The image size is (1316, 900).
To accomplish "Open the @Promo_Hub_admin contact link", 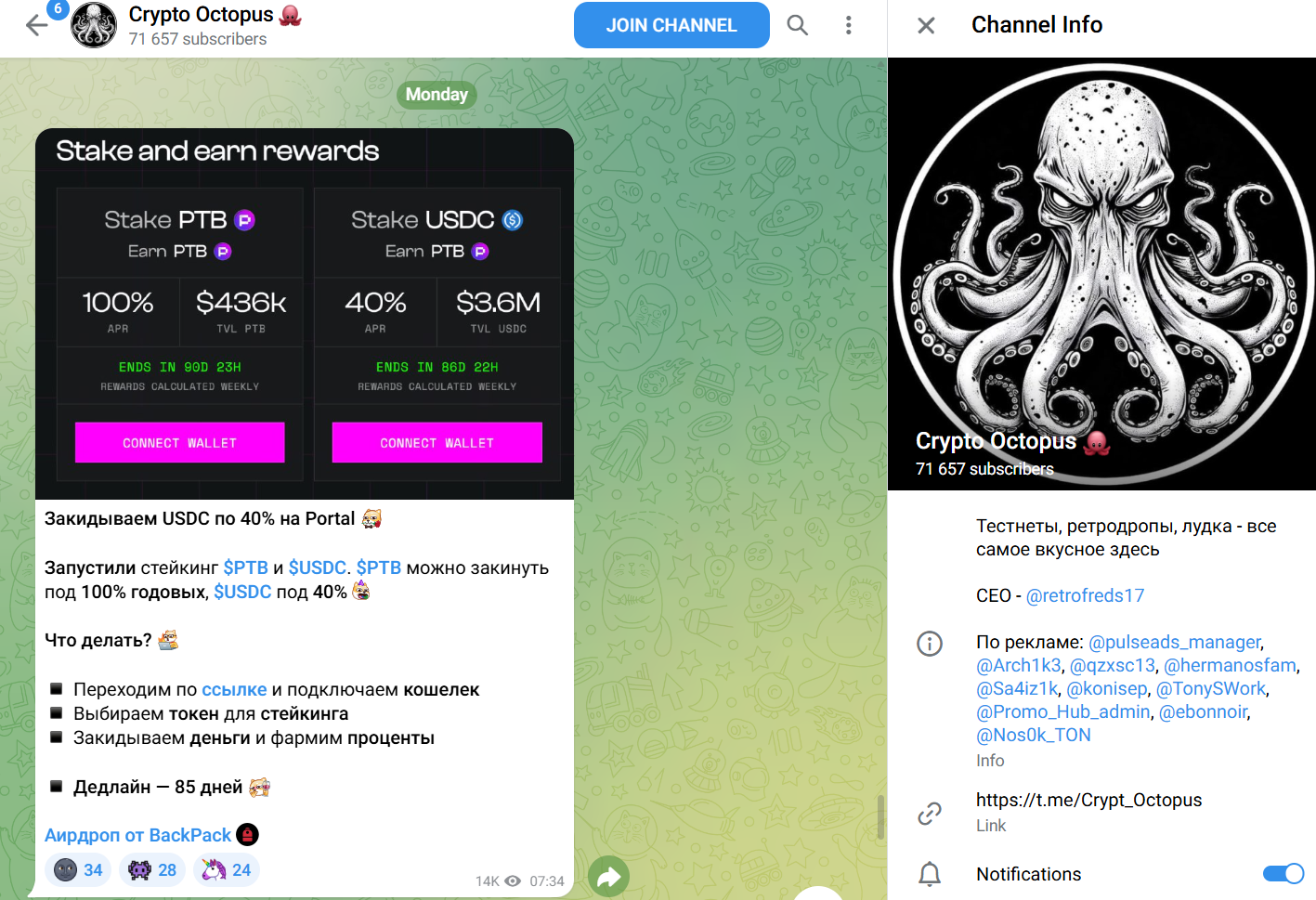I will click(x=1063, y=711).
